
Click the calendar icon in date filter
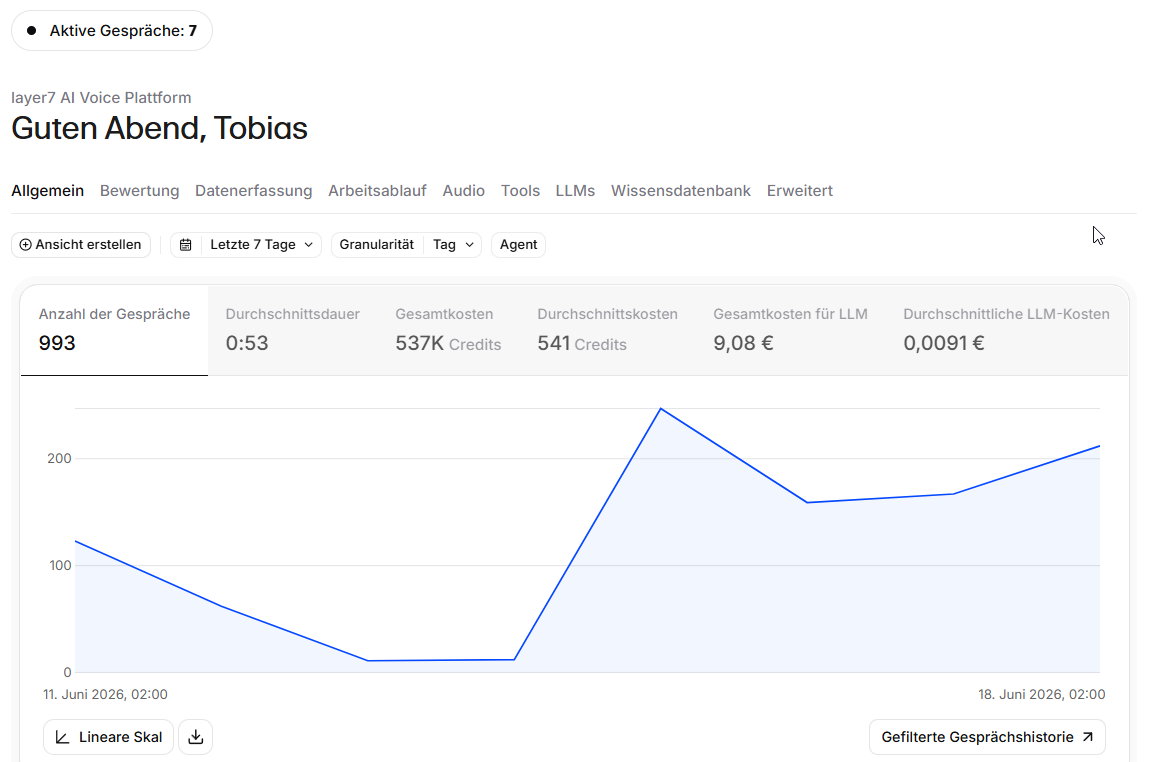tap(185, 244)
